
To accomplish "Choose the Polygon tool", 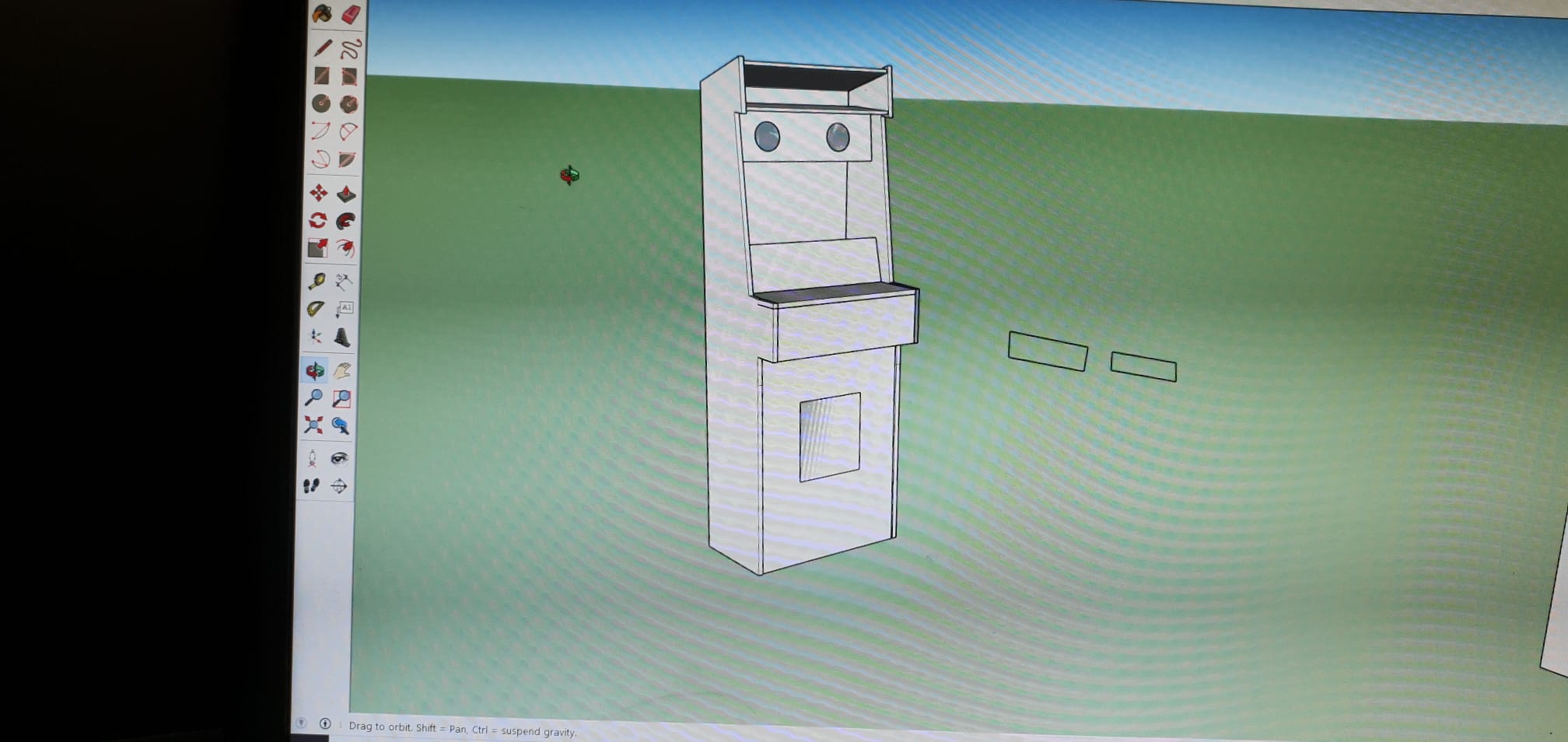I will 349,103.
